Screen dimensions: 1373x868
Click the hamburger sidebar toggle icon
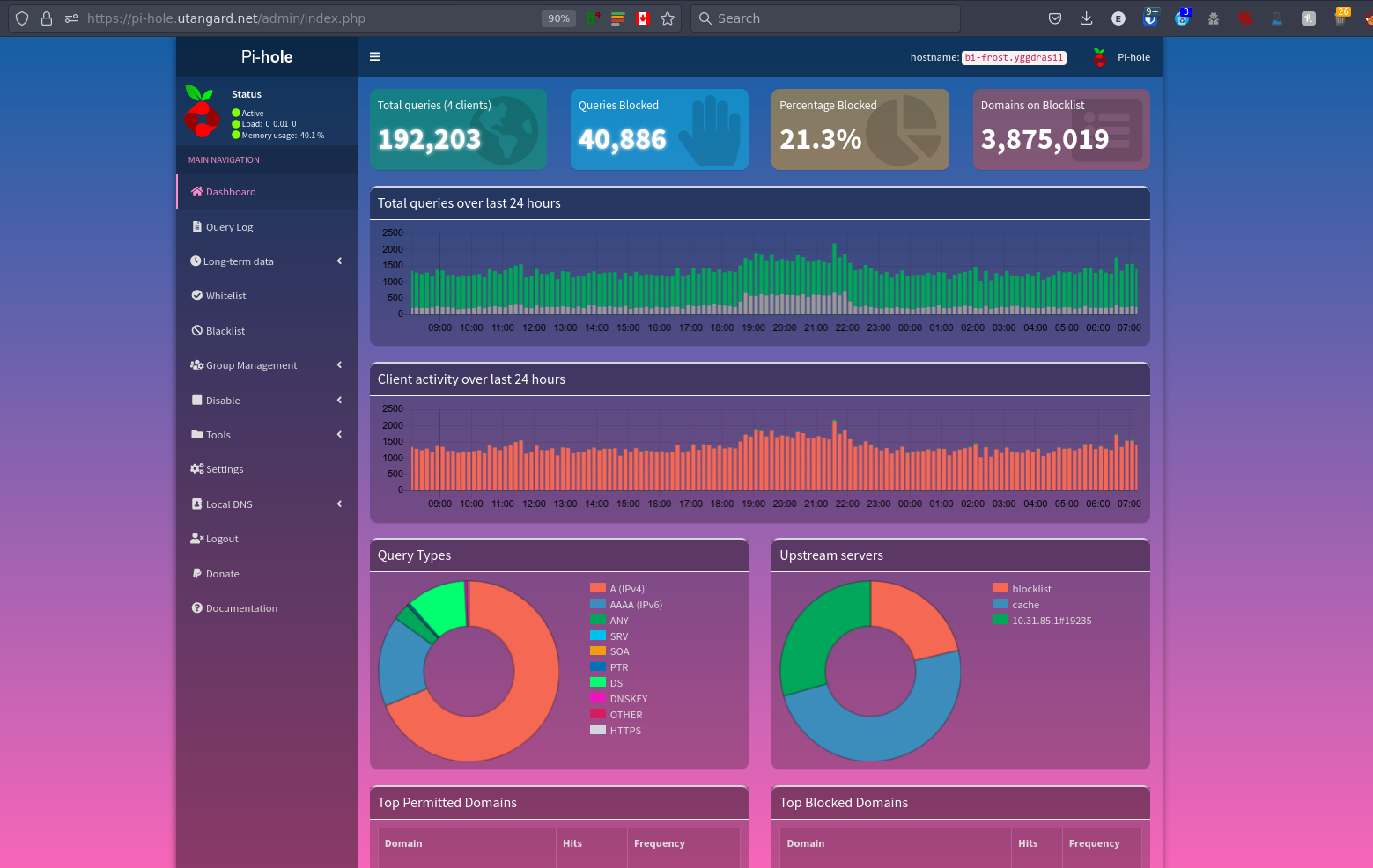374,57
